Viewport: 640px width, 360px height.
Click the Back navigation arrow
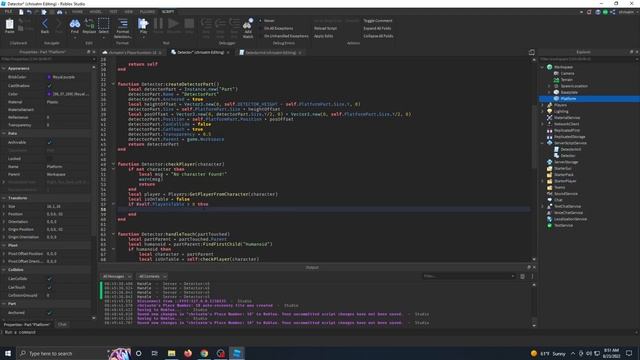click(45, 25)
